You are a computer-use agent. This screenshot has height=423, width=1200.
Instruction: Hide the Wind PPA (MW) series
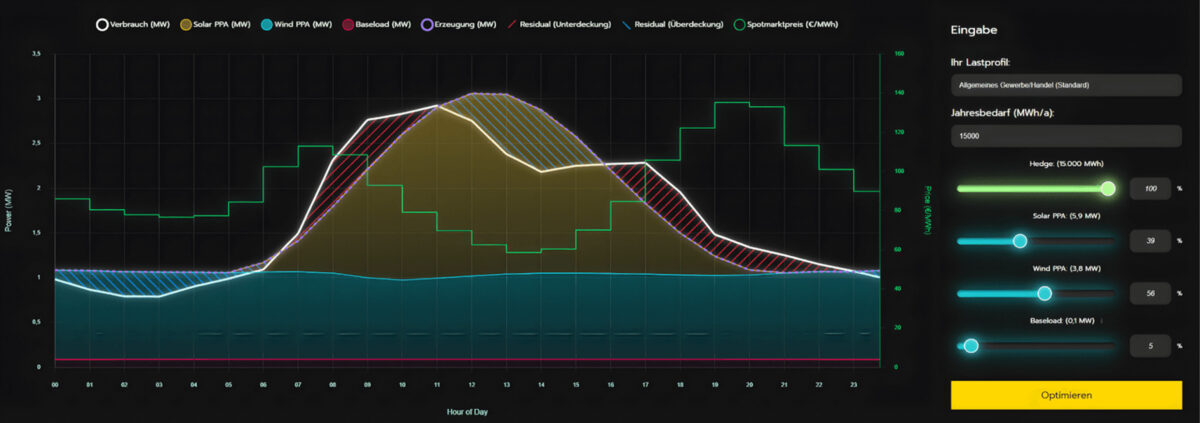(297, 24)
